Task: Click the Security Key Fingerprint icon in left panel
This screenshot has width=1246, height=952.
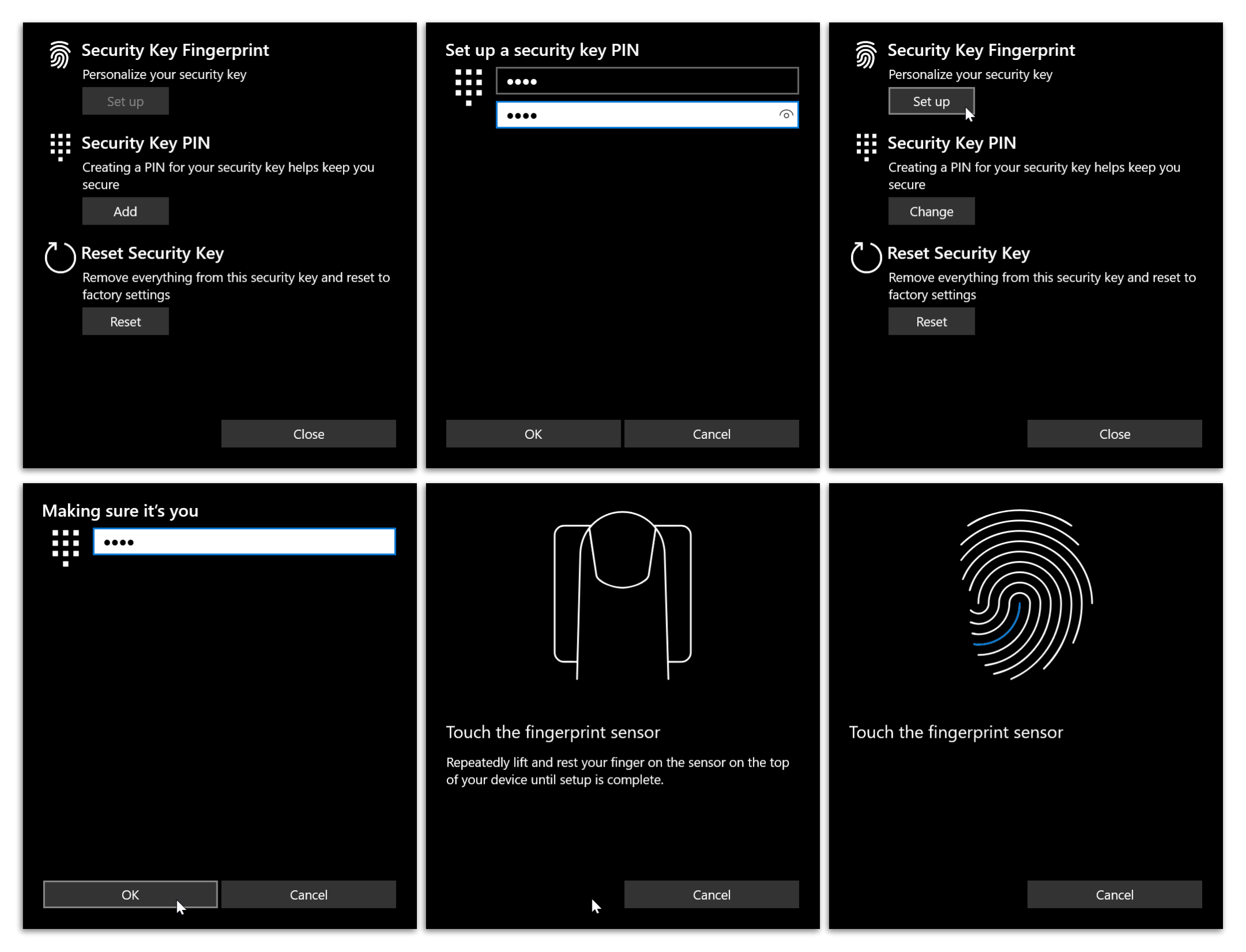Action: tap(60, 55)
